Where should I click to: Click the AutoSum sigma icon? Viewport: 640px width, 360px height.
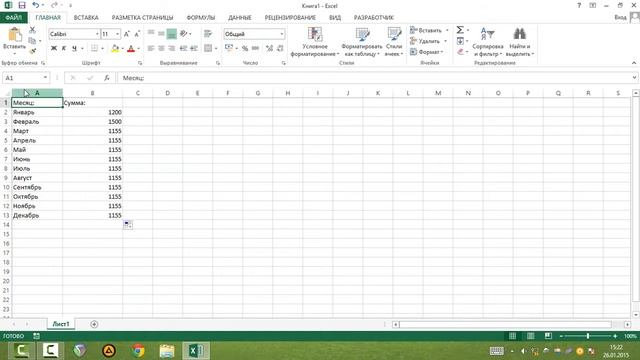(x=460, y=30)
